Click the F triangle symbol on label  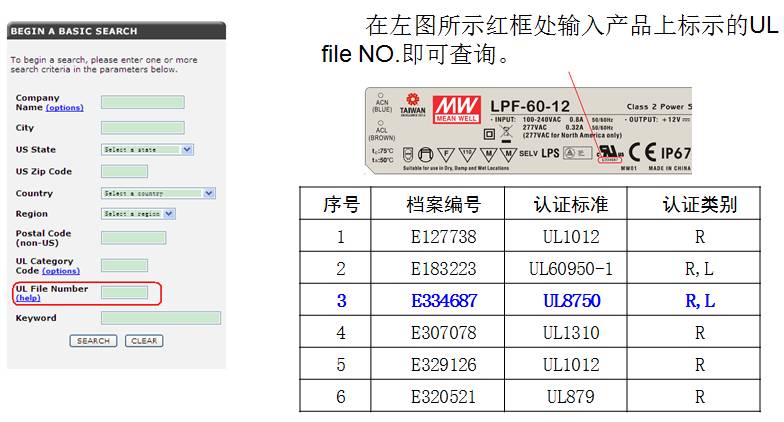pos(446,154)
